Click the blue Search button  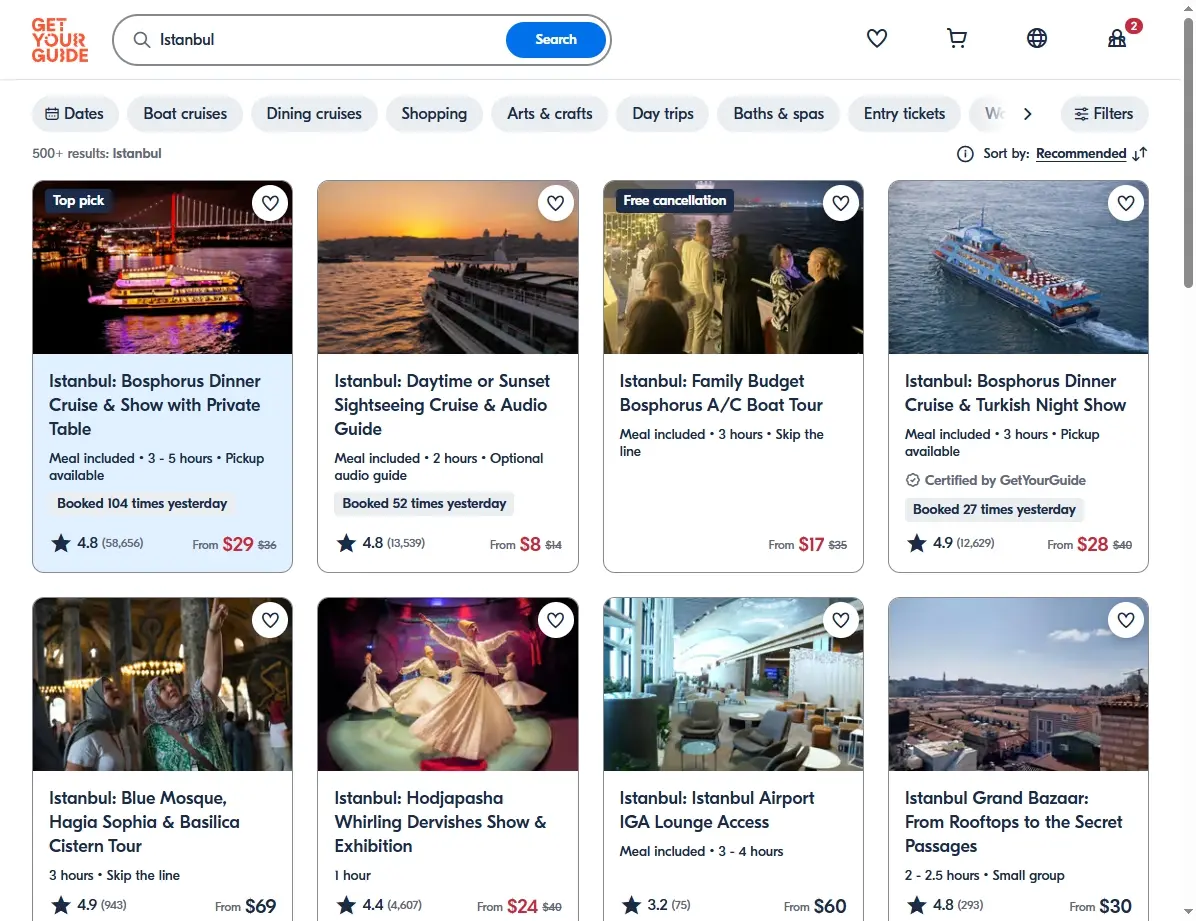point(556,40)
